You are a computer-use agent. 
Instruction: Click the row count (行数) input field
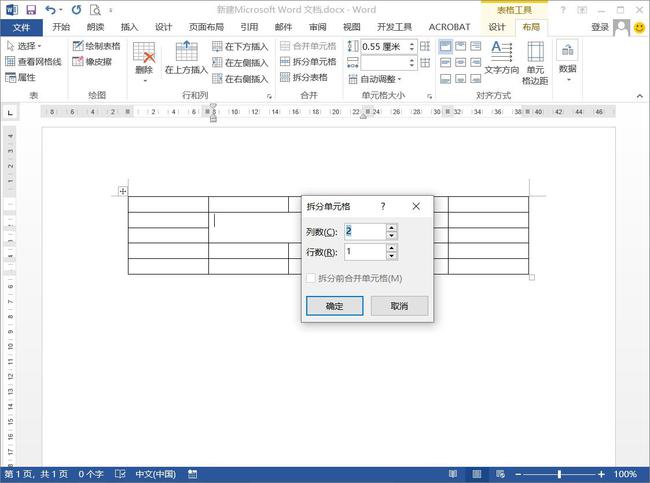tap(364, 252)
